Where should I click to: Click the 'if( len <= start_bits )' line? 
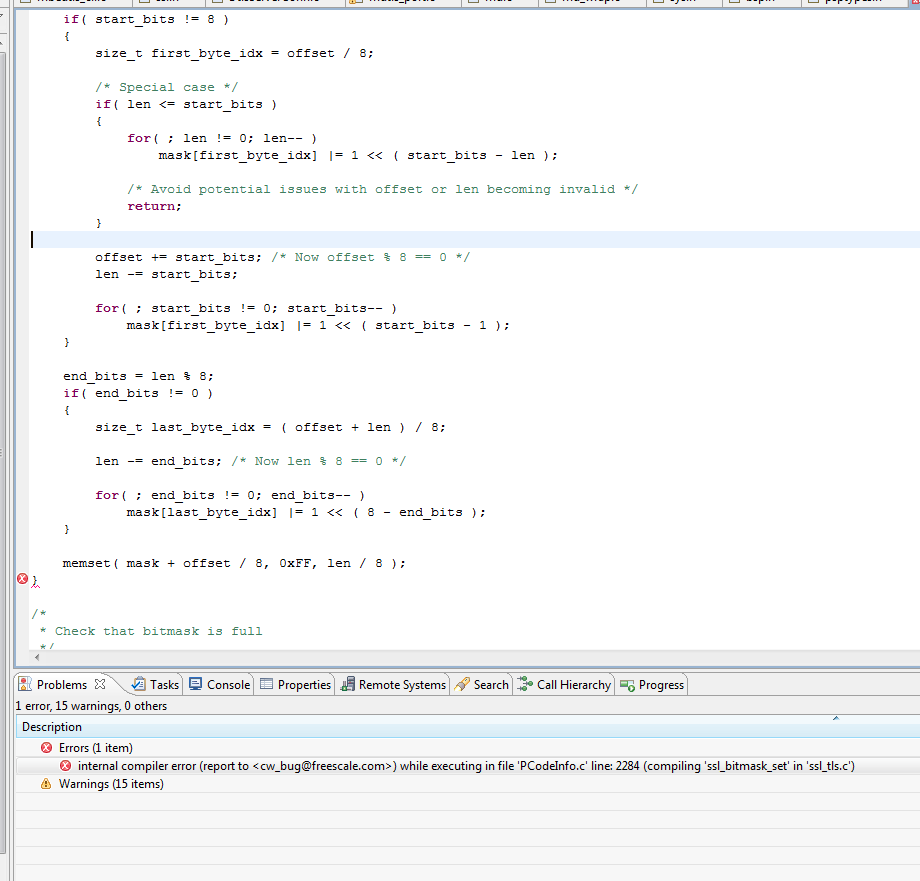tap(186, 104)
